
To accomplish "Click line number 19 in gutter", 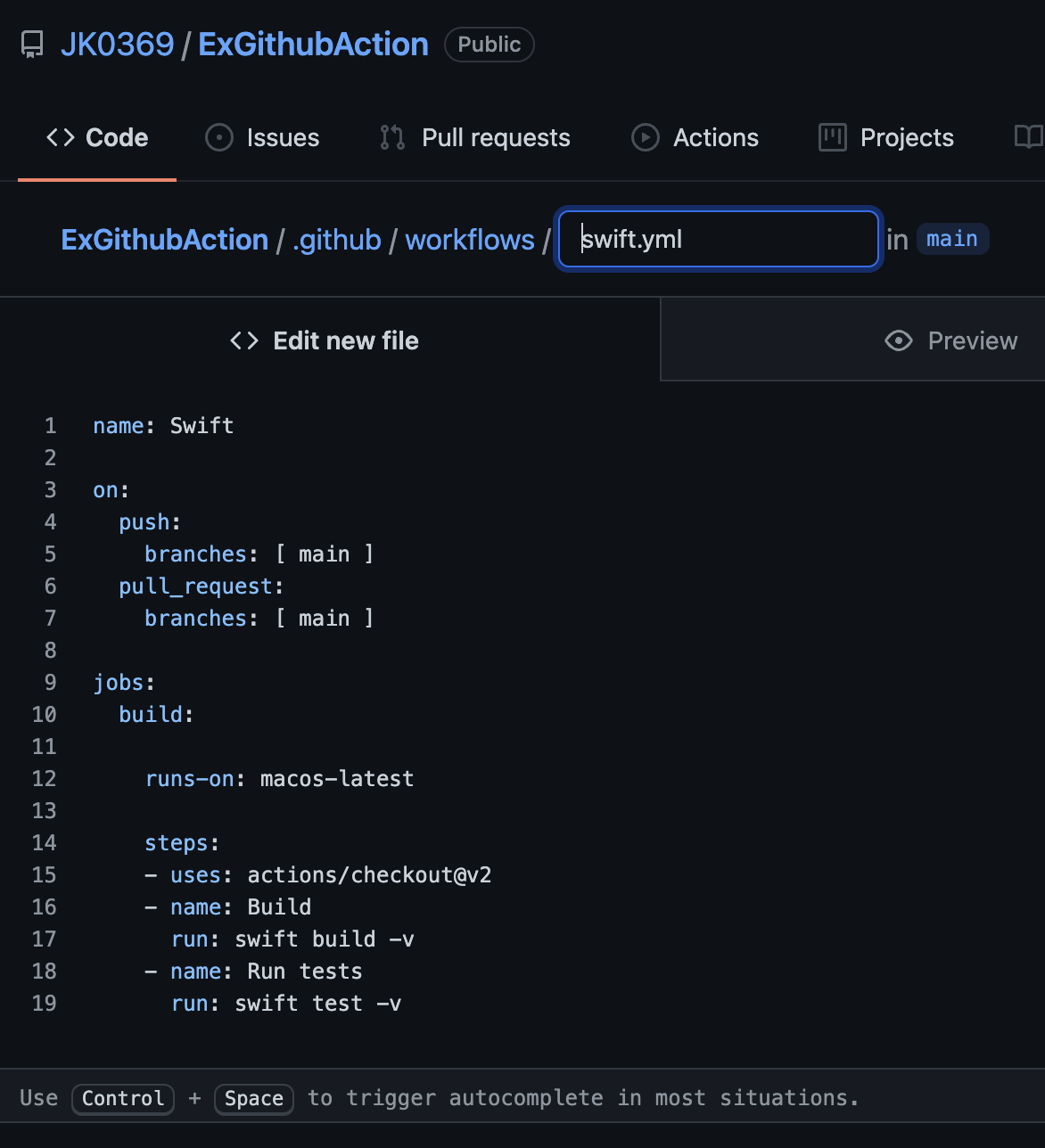I will (45, 1004).
